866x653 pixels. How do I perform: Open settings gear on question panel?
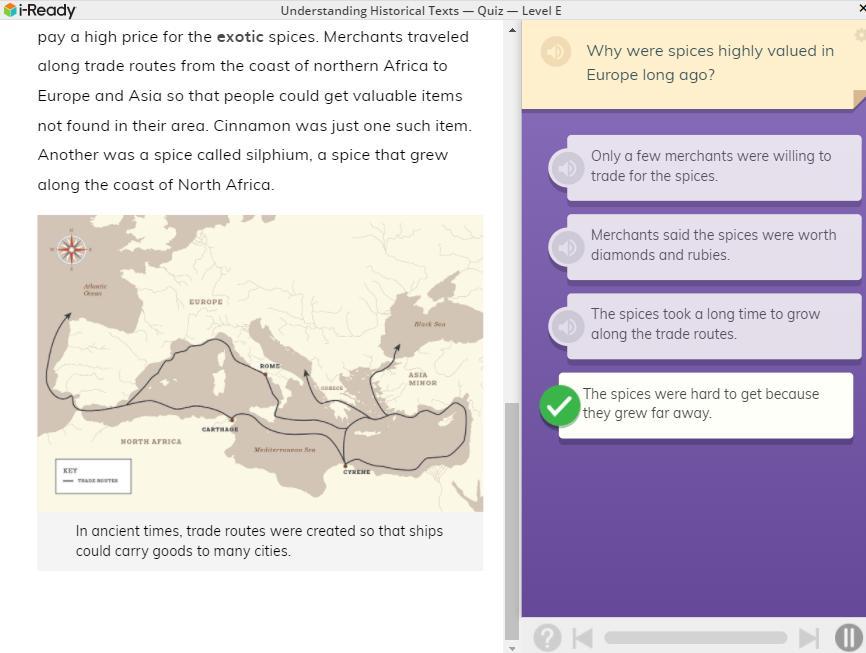pos(860,35)
